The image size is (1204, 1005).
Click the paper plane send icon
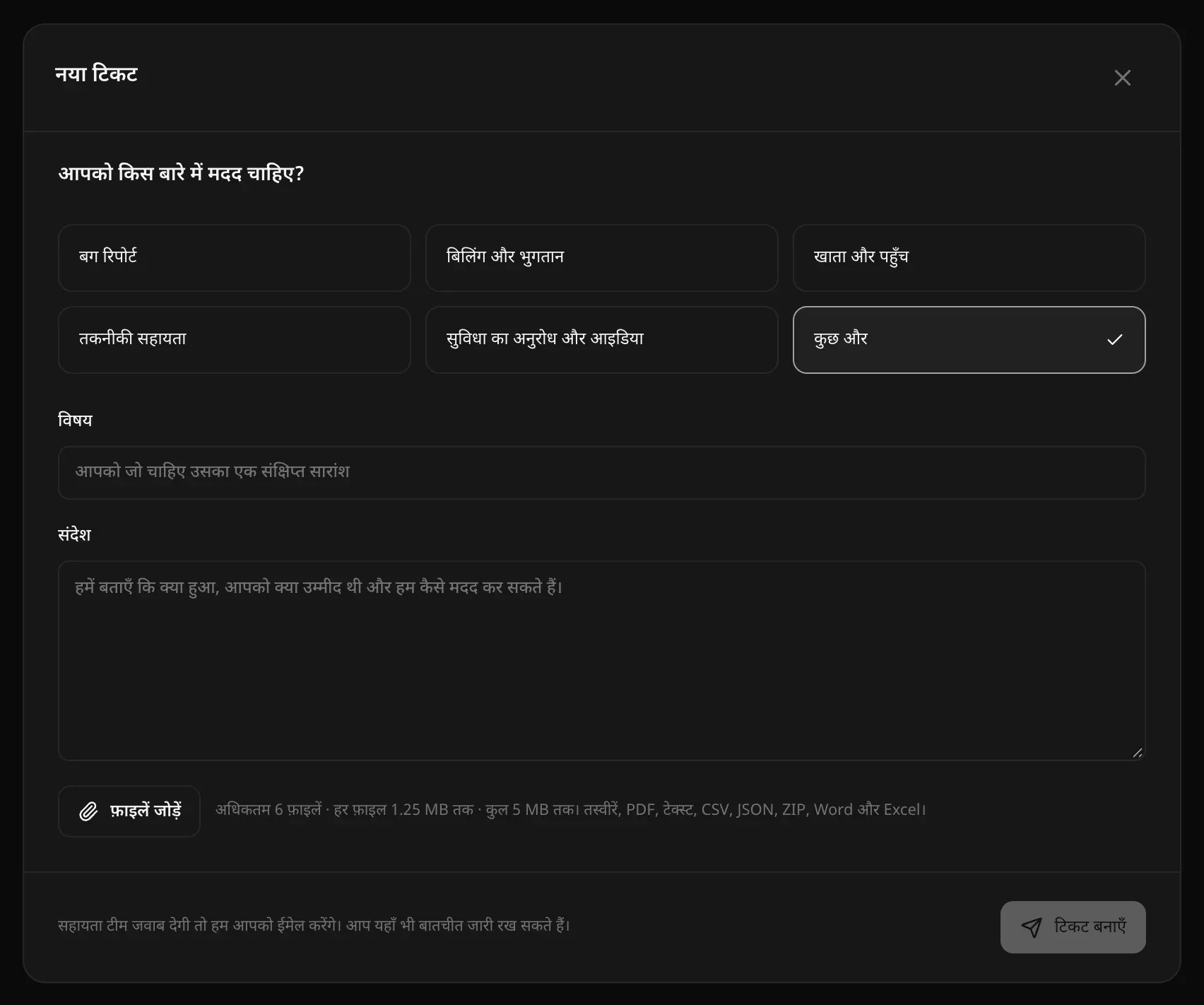coord(1032,927)
